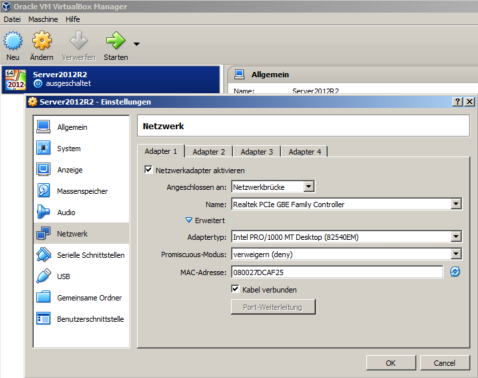Open the System settings category icon
This screenshot has height=378, width=478.
point(44,148)
